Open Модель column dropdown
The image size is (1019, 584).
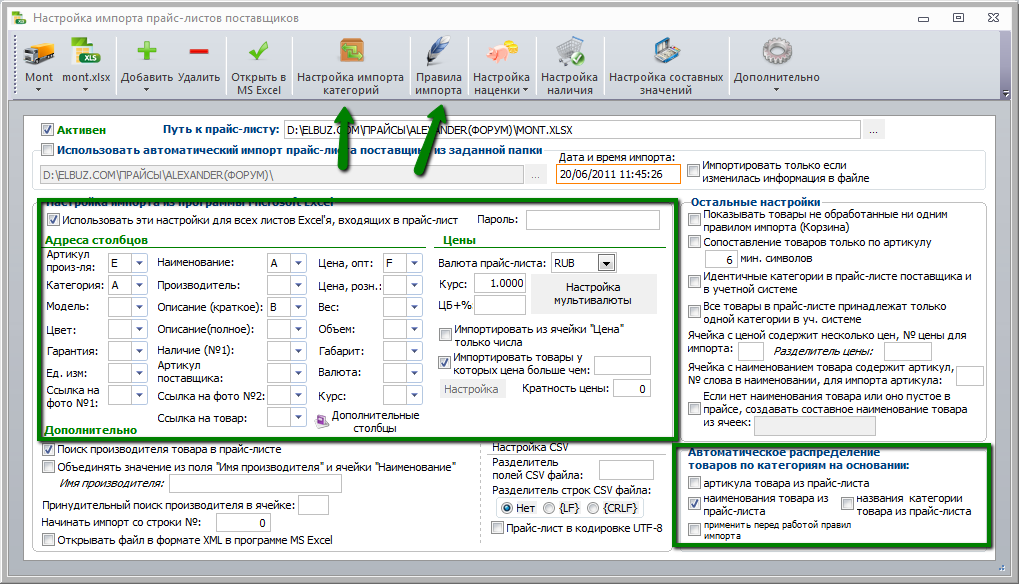140,307
